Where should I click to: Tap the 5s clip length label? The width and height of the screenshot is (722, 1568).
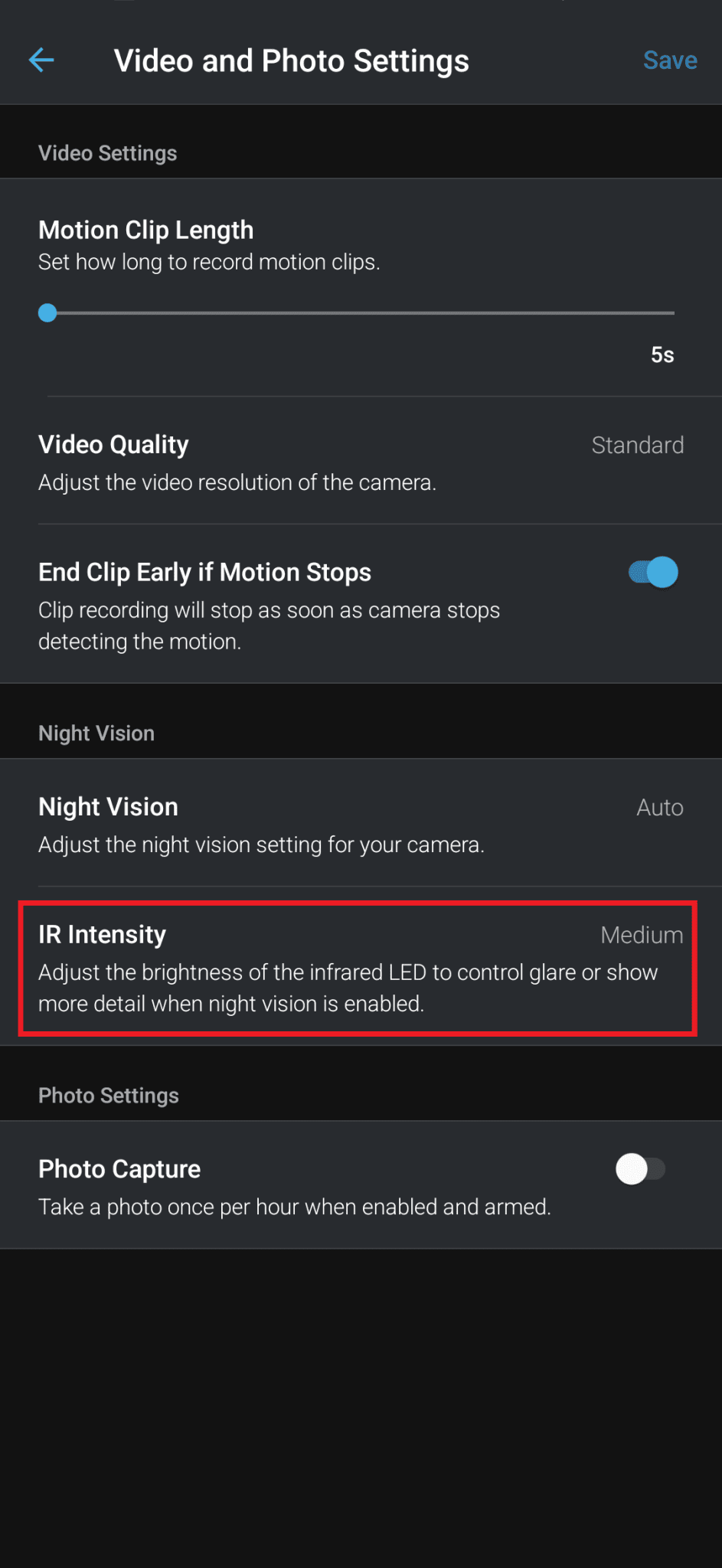pyautogui.click(x=662, y=354)
